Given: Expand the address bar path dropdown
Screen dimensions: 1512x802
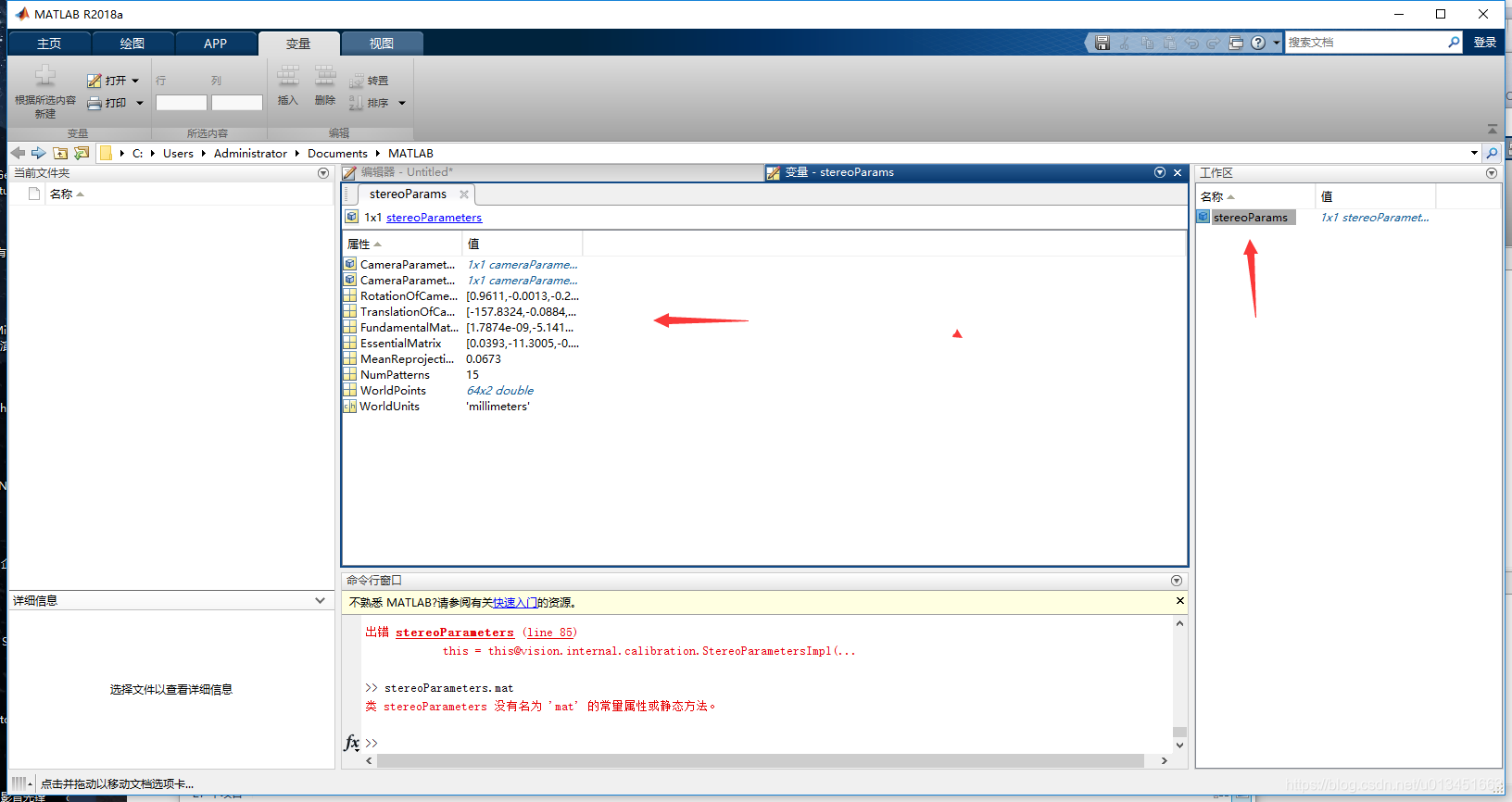Looking at the screenshot, I should click(x=1474, y=153).
